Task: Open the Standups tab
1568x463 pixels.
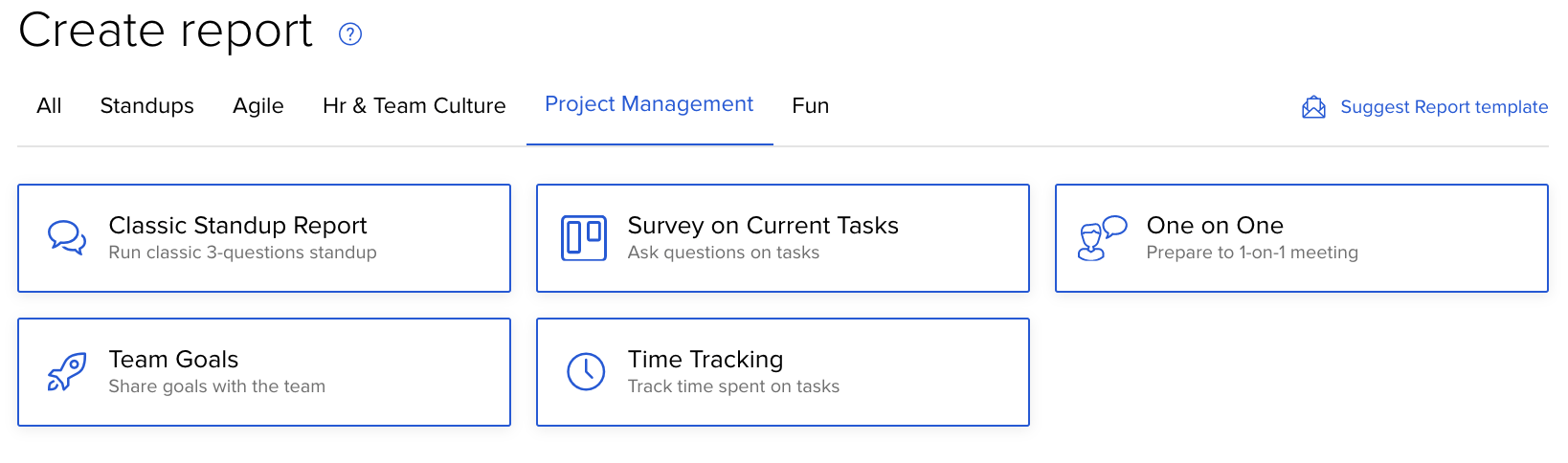Action: [146, 105]
